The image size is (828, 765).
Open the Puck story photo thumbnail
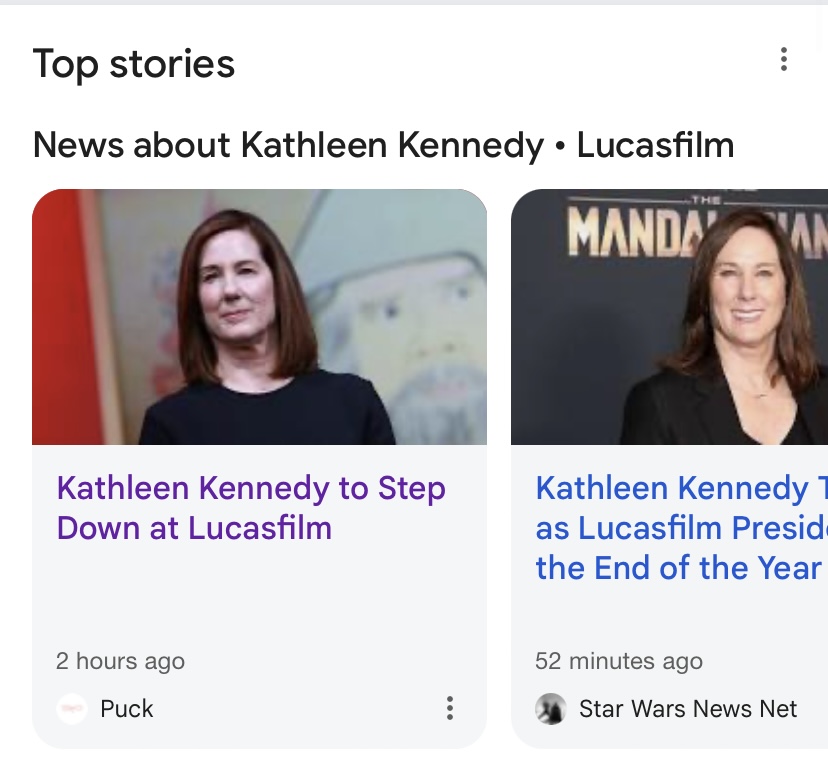tap(260, 317)
